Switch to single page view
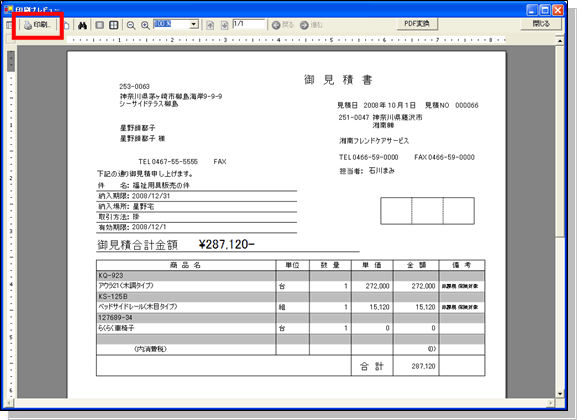Viewport: 577px width, 420px height. click(x=99, y=25)
